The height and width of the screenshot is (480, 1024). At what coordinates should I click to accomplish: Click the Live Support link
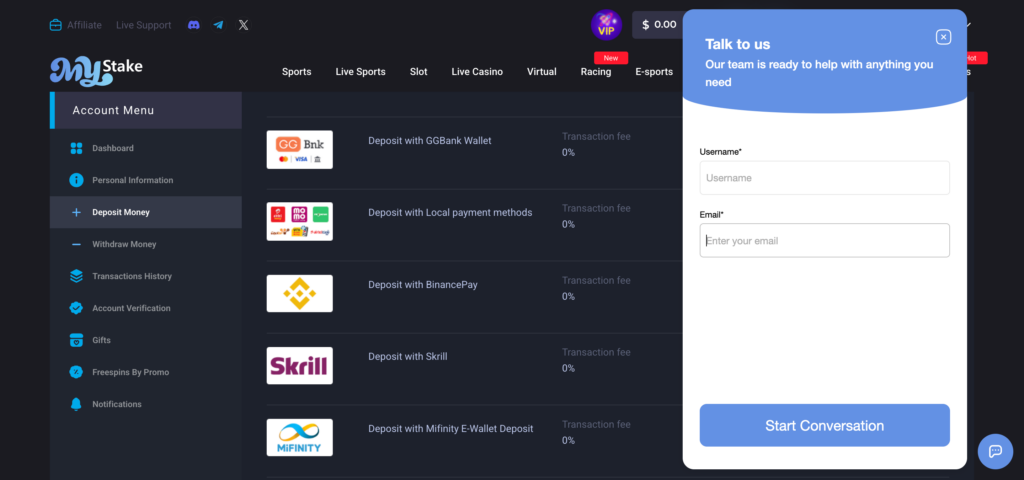pyautogui.click(x=144, y=25)
